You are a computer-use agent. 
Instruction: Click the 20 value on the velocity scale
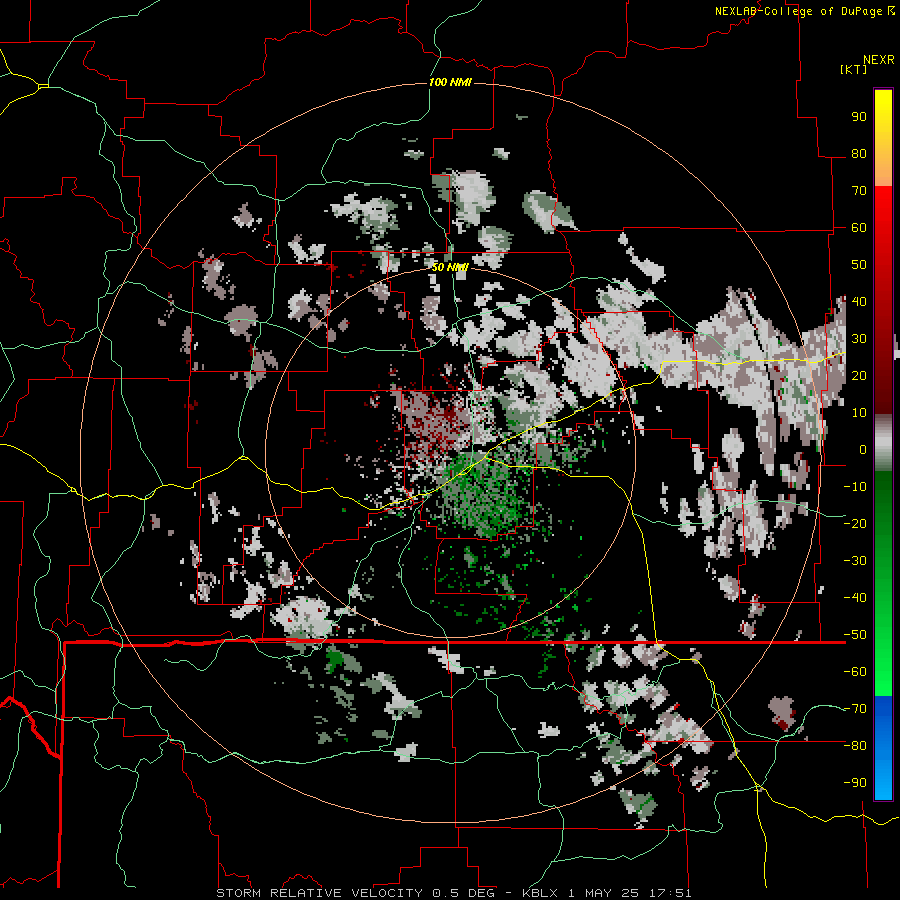[859, 376]
